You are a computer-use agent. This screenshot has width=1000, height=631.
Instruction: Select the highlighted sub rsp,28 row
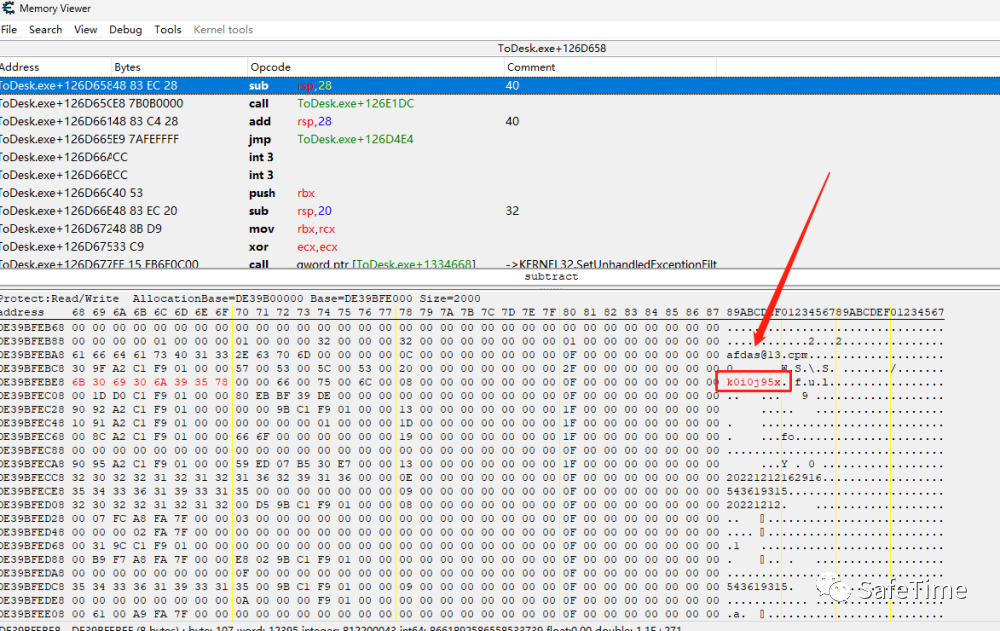pyautogui.click(x=500, y=85)
